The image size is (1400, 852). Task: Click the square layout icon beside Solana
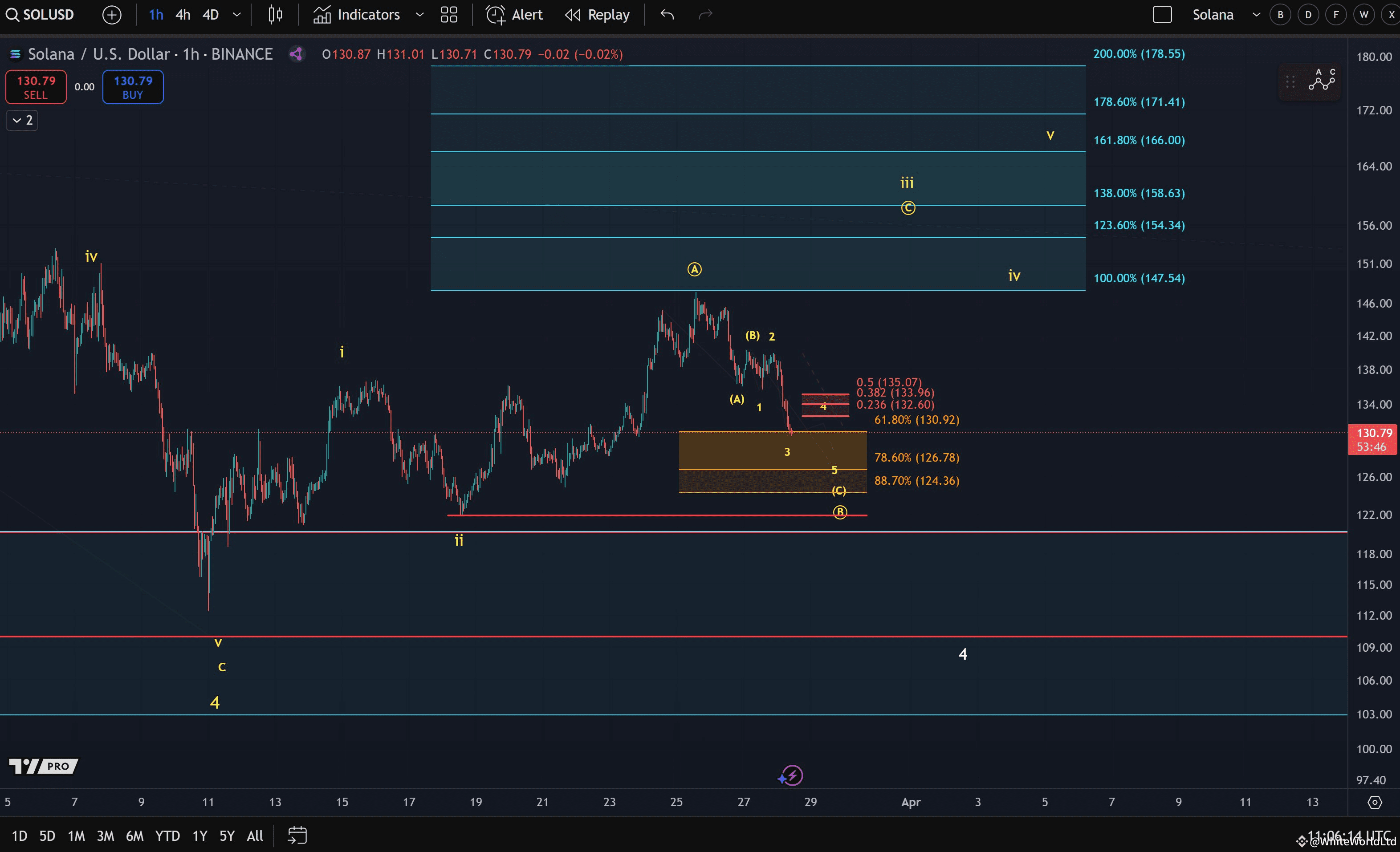point(1163,15)
